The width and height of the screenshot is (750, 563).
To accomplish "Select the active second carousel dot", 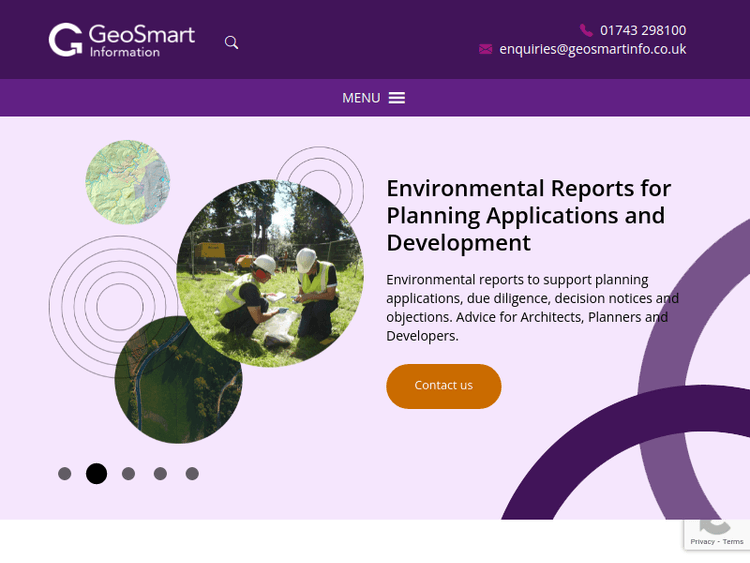I will (x=96, y=474).
